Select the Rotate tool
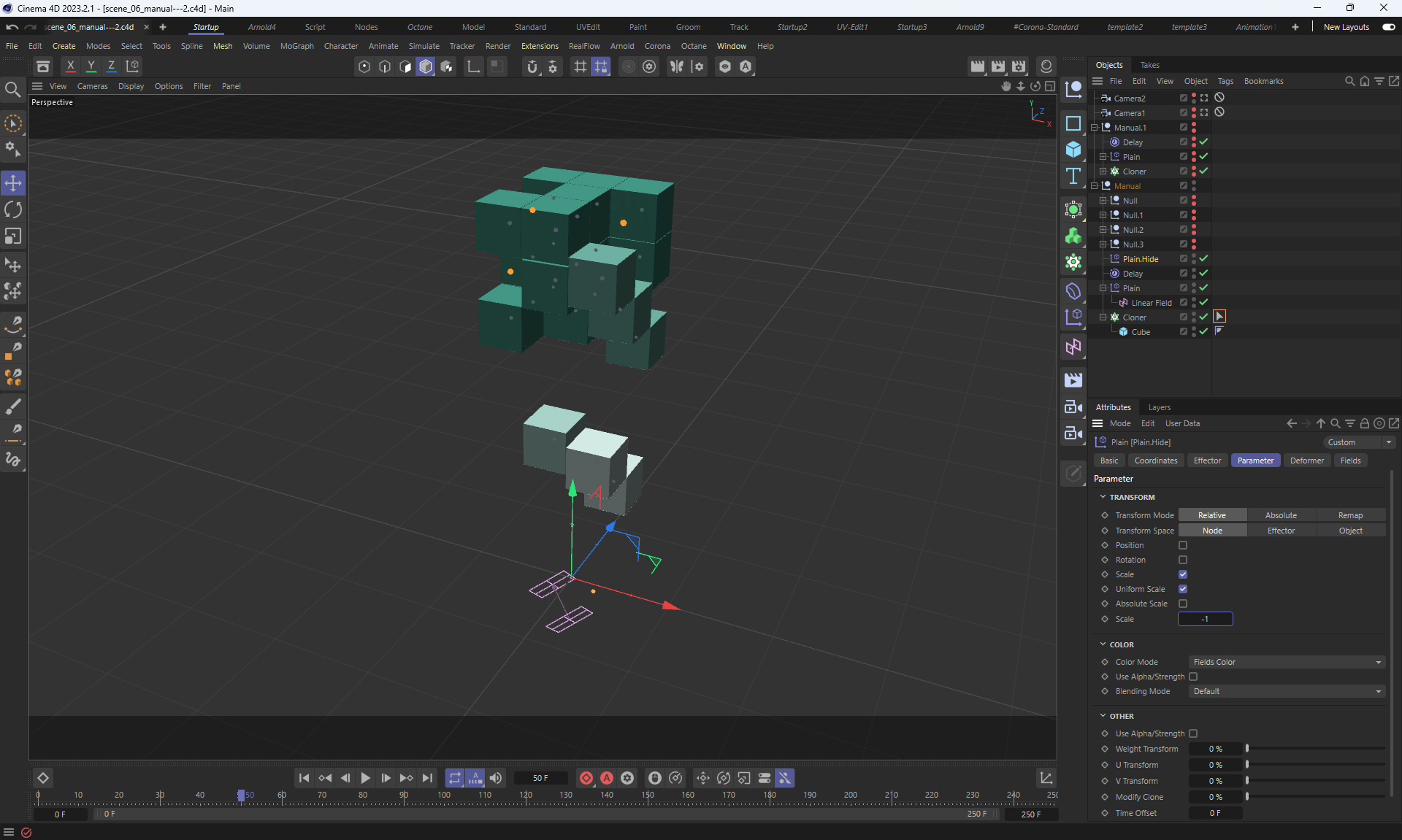 tap(13, 210)
